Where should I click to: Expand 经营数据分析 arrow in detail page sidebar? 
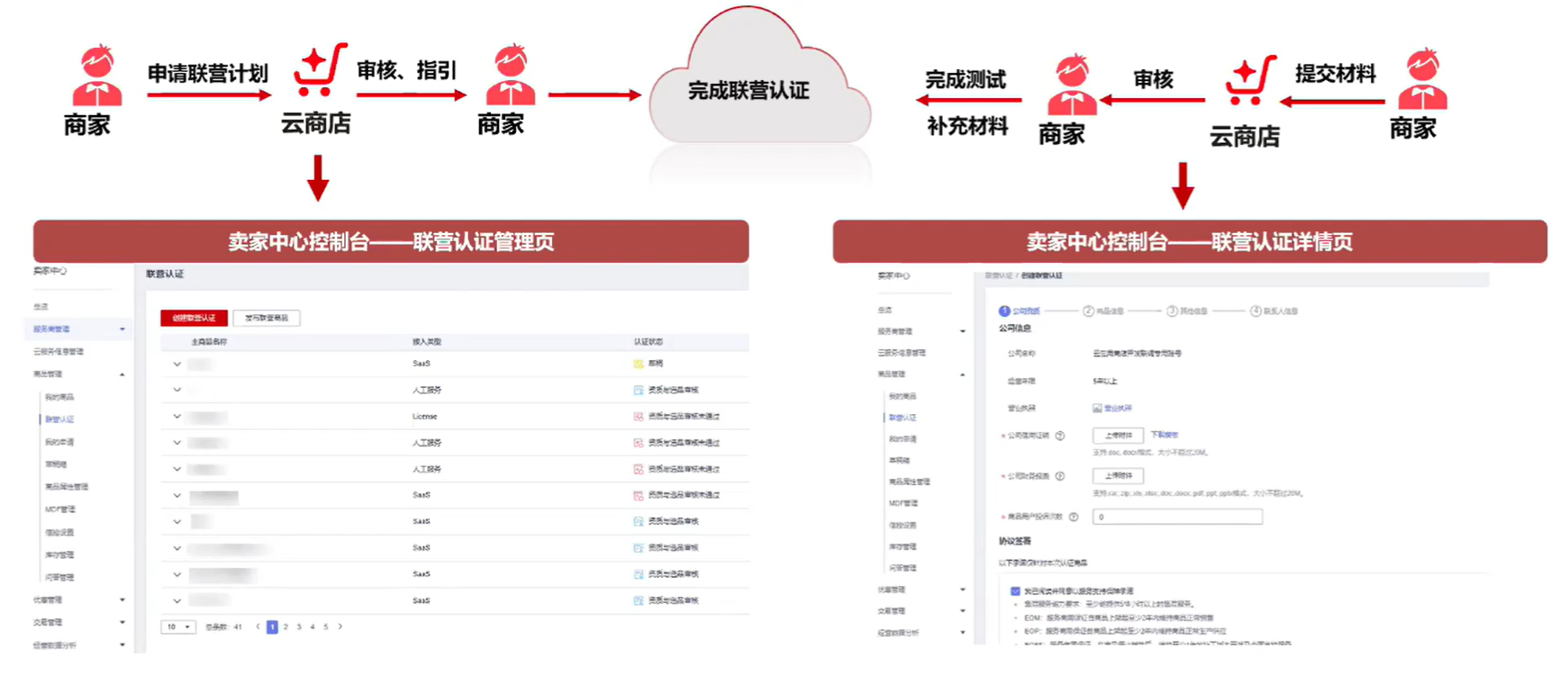963,634
